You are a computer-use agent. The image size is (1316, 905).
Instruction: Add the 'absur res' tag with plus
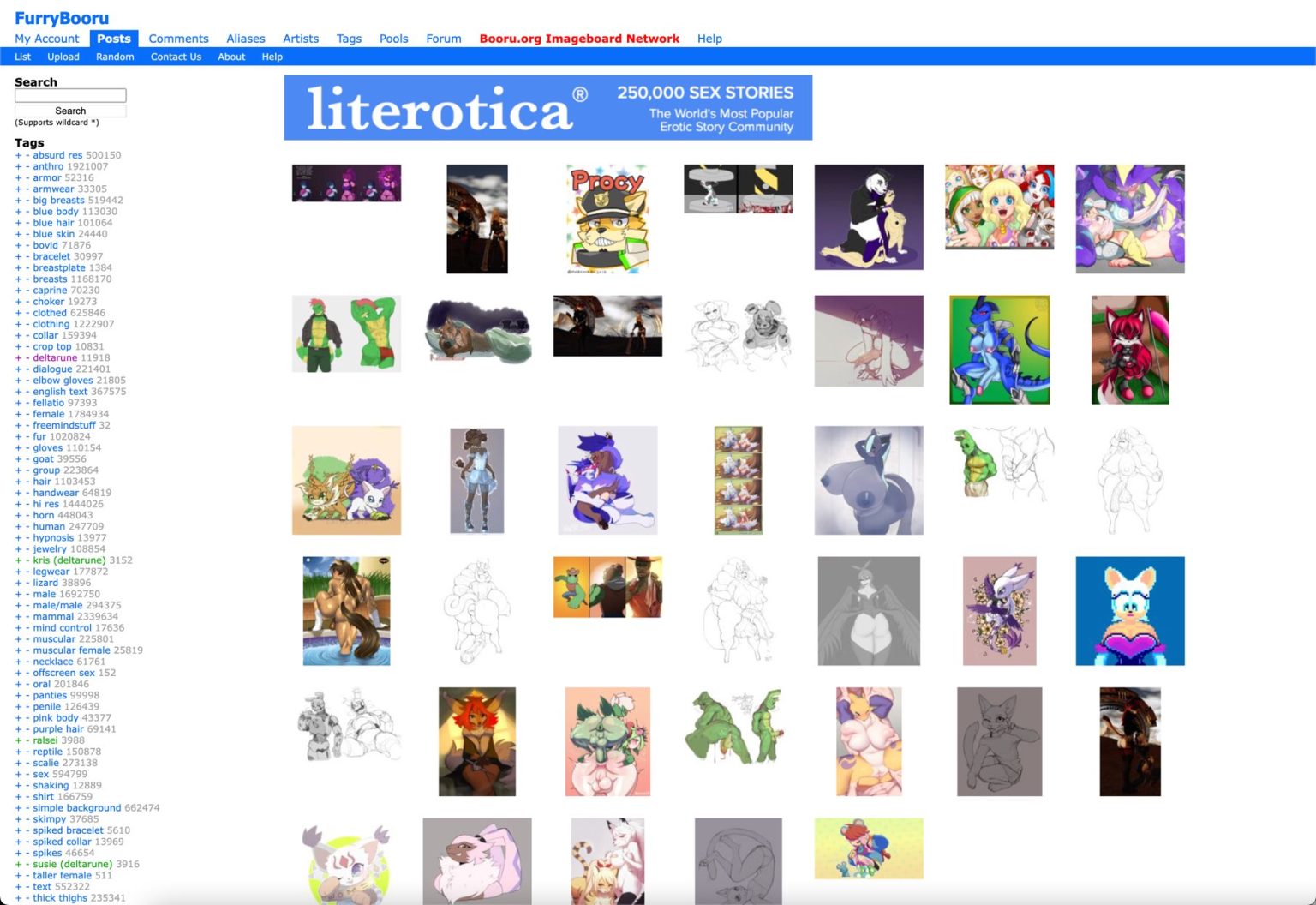coord(18,155)
